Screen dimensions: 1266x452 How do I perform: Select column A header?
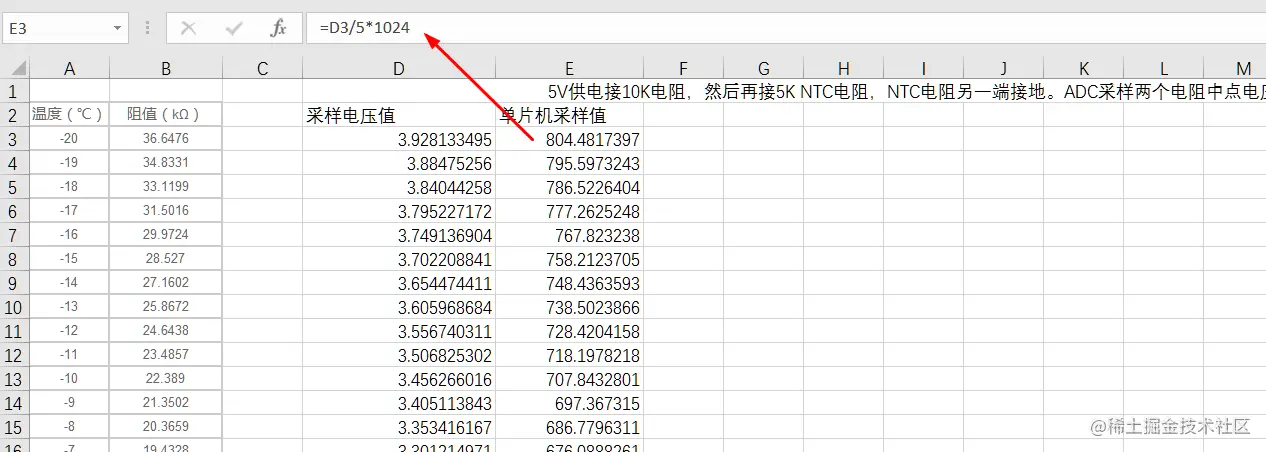69,68
